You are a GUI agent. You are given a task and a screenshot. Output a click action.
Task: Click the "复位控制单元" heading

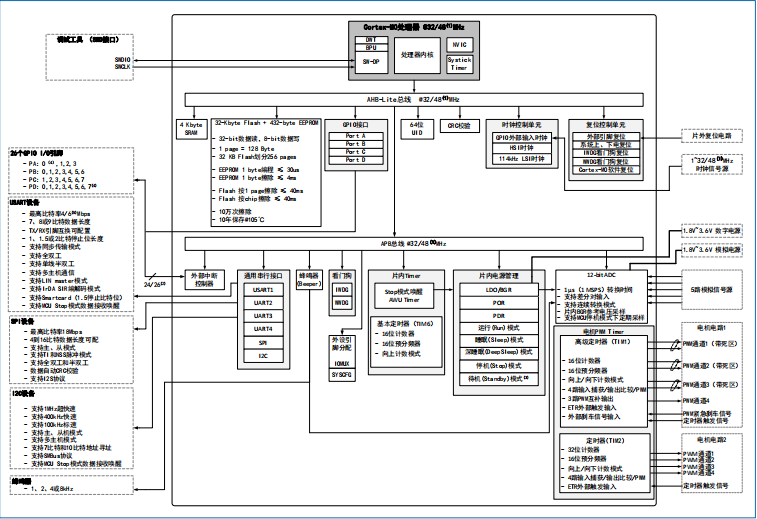[605, 125]
